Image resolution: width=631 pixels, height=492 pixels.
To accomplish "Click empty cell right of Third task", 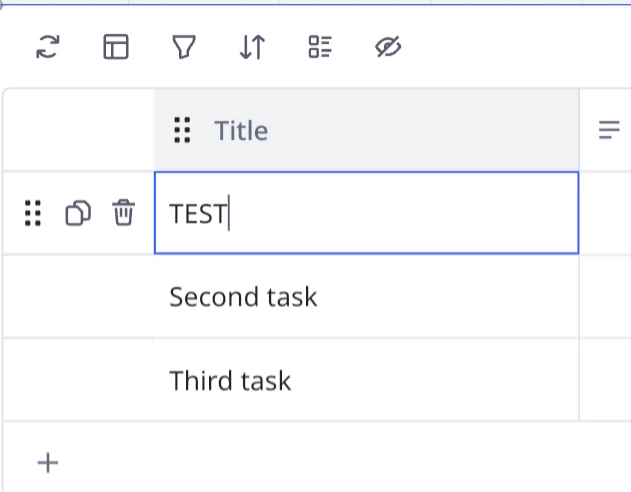I will (x=605, y=380).
